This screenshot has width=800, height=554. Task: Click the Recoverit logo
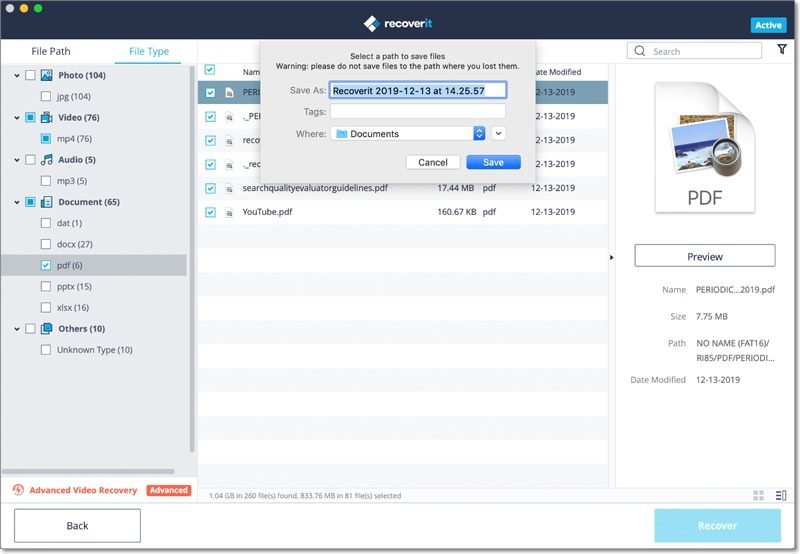pos(398,23)
